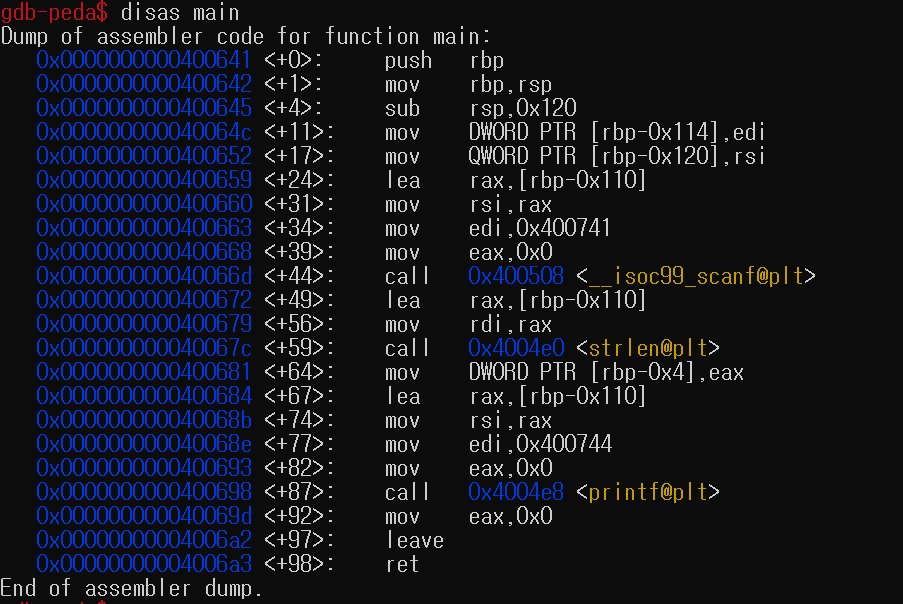Click the strlen@plt function name

[648, 348]
